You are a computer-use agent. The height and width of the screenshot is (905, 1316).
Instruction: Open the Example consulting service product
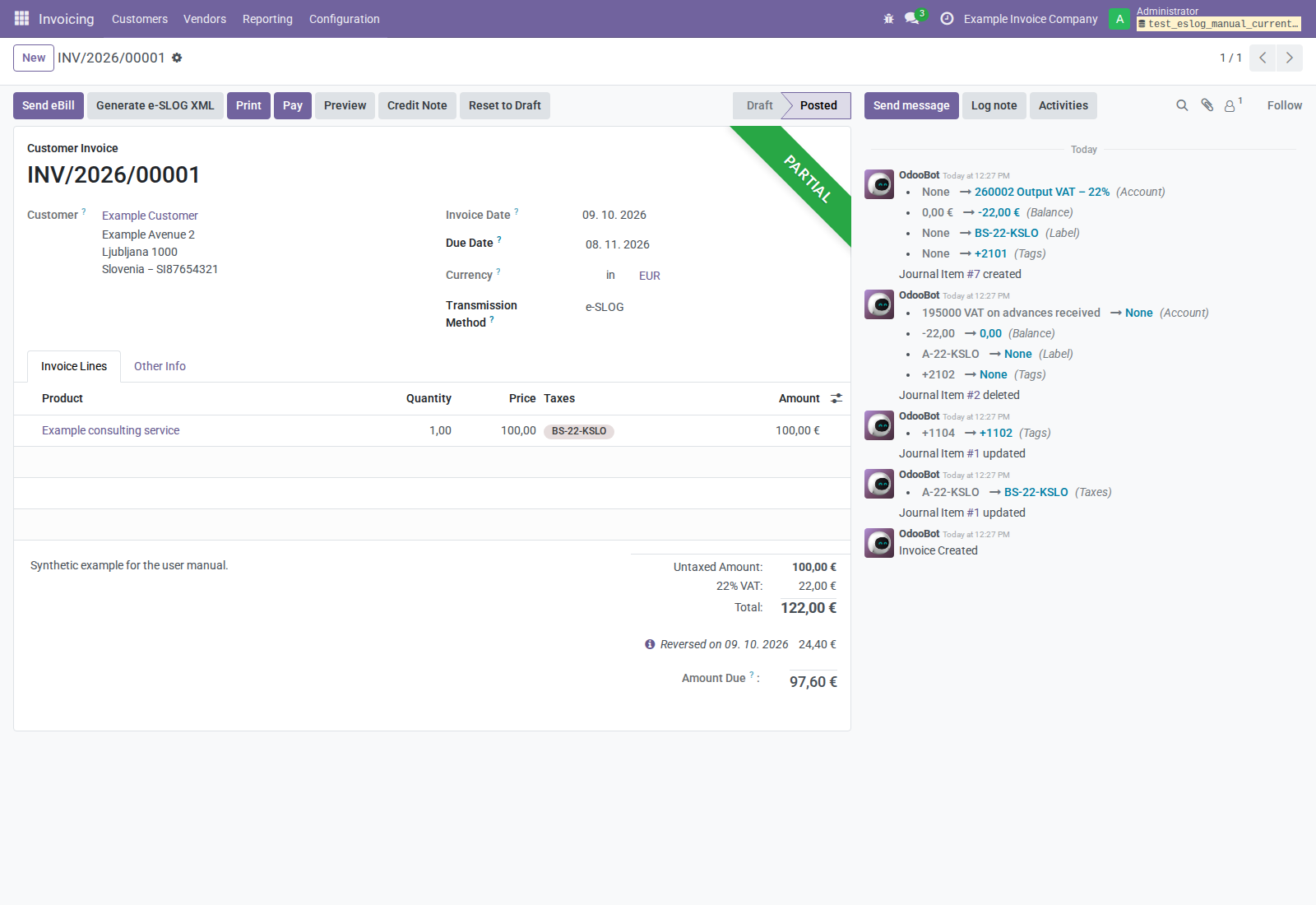point(111,430)
